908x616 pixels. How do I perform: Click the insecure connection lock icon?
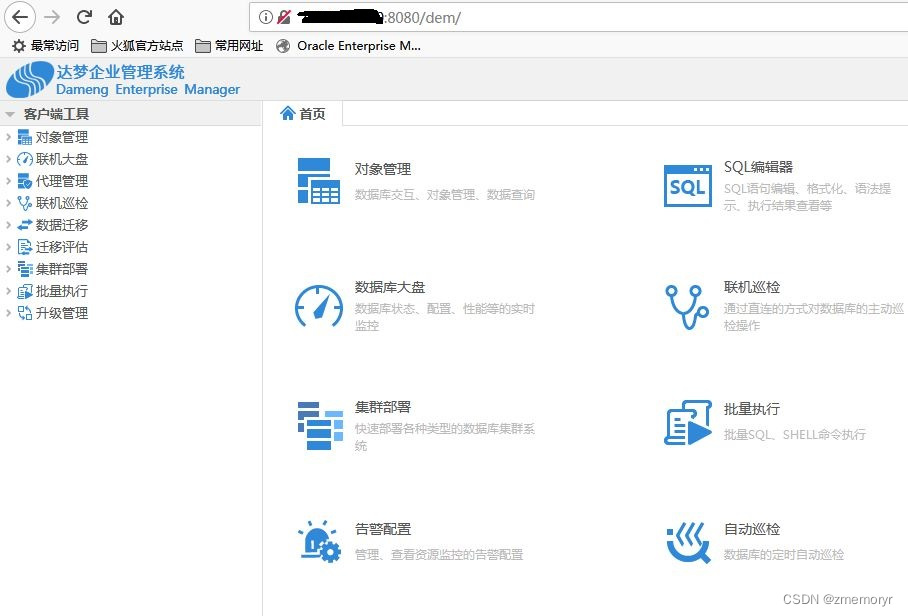click(284, 17)
